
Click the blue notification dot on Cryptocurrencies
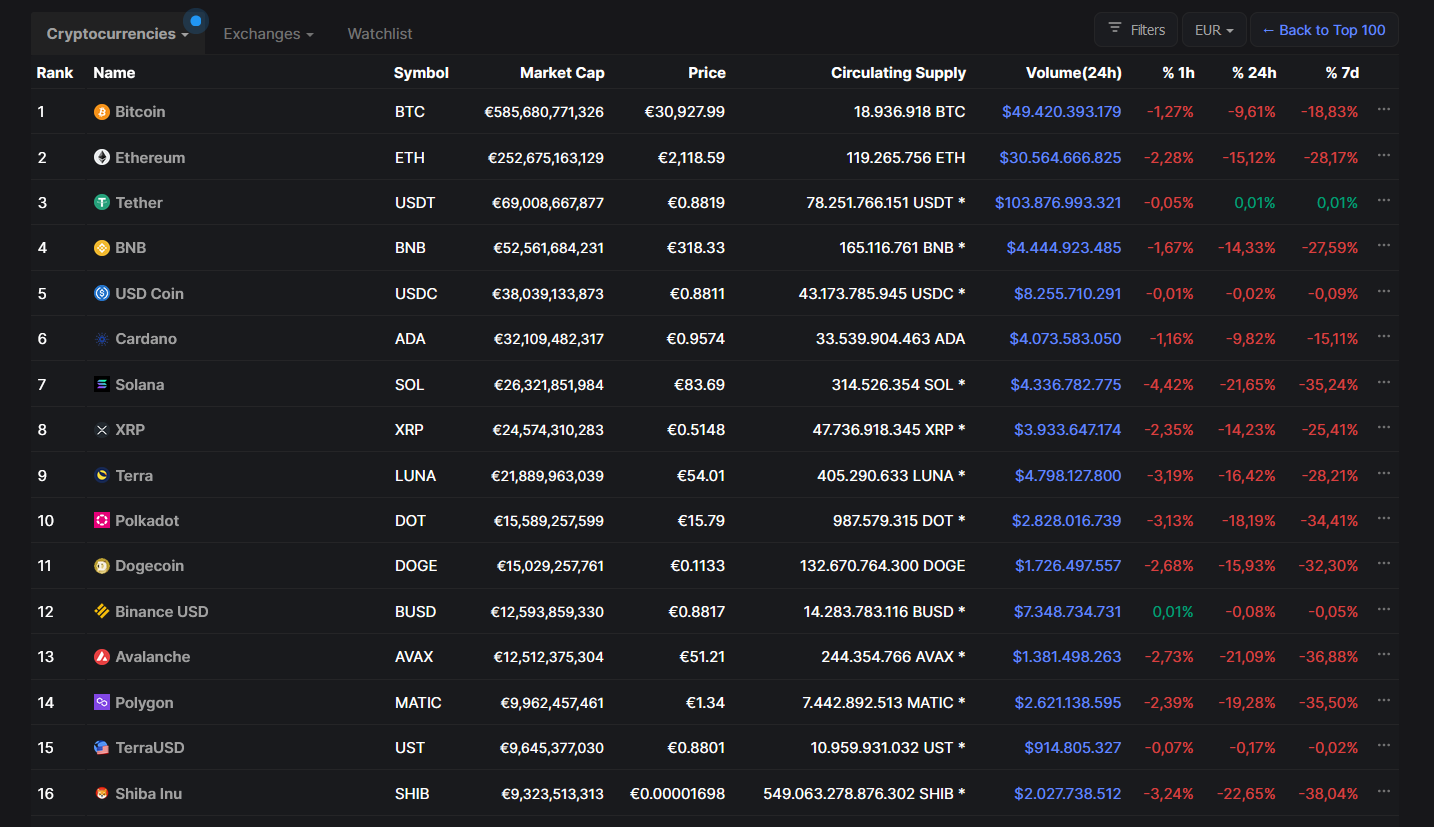pyautogui.click(x=196, y=20)
